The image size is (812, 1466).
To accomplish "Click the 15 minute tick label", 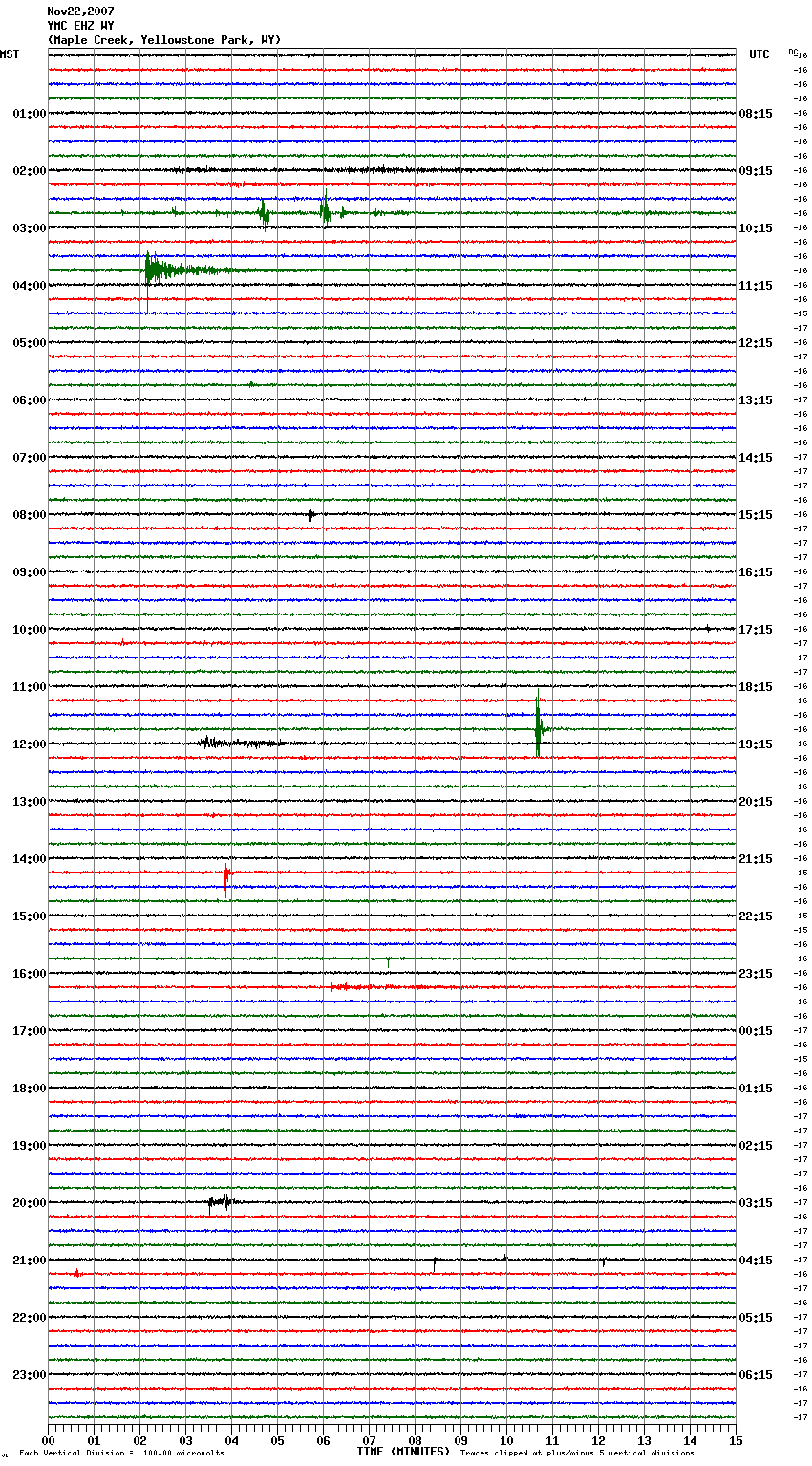I will point(736,1440).
